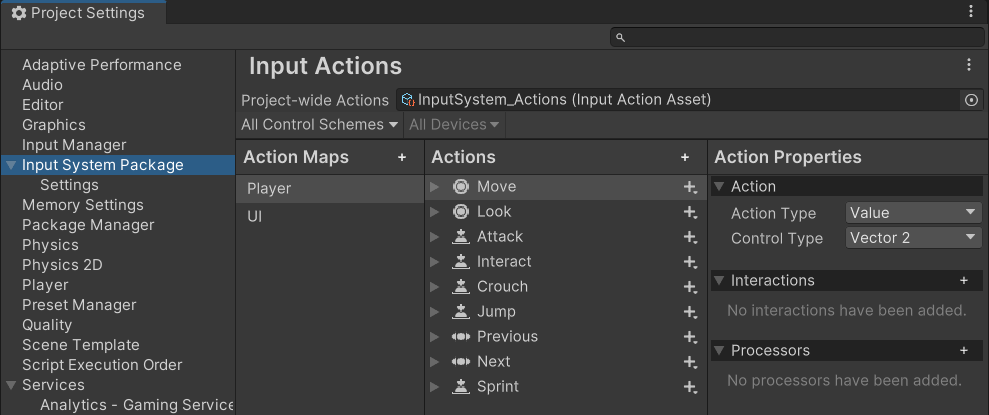The image size is (989, 415).
Task: Collapse the Input System Package tree item
Action: (11, 165)
